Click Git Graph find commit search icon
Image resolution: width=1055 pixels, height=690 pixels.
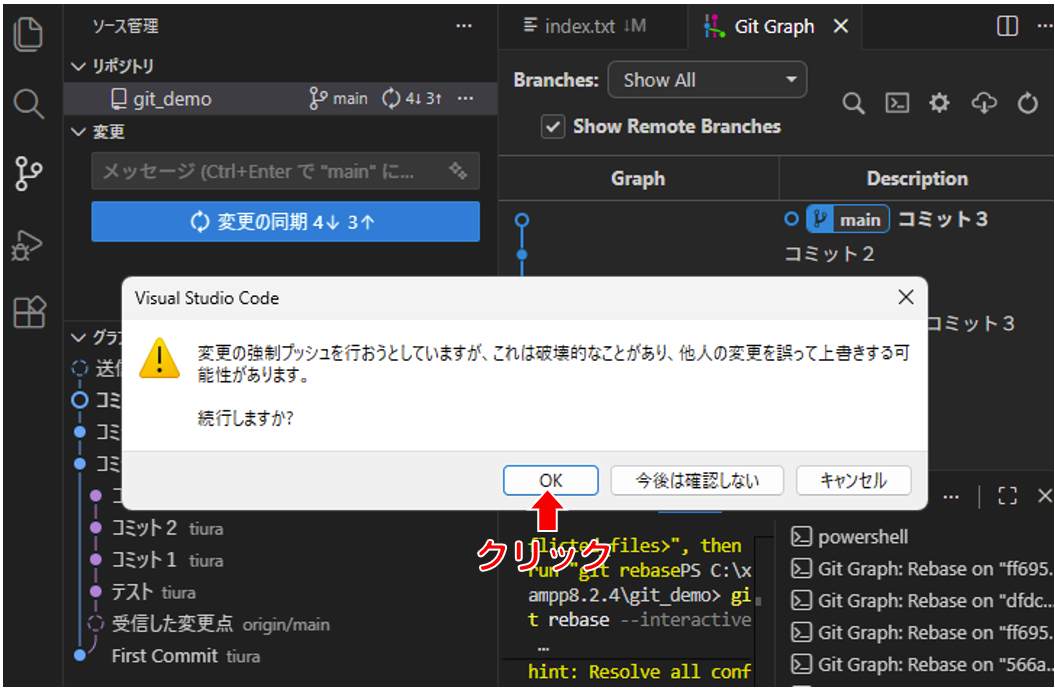coord(853,104)
